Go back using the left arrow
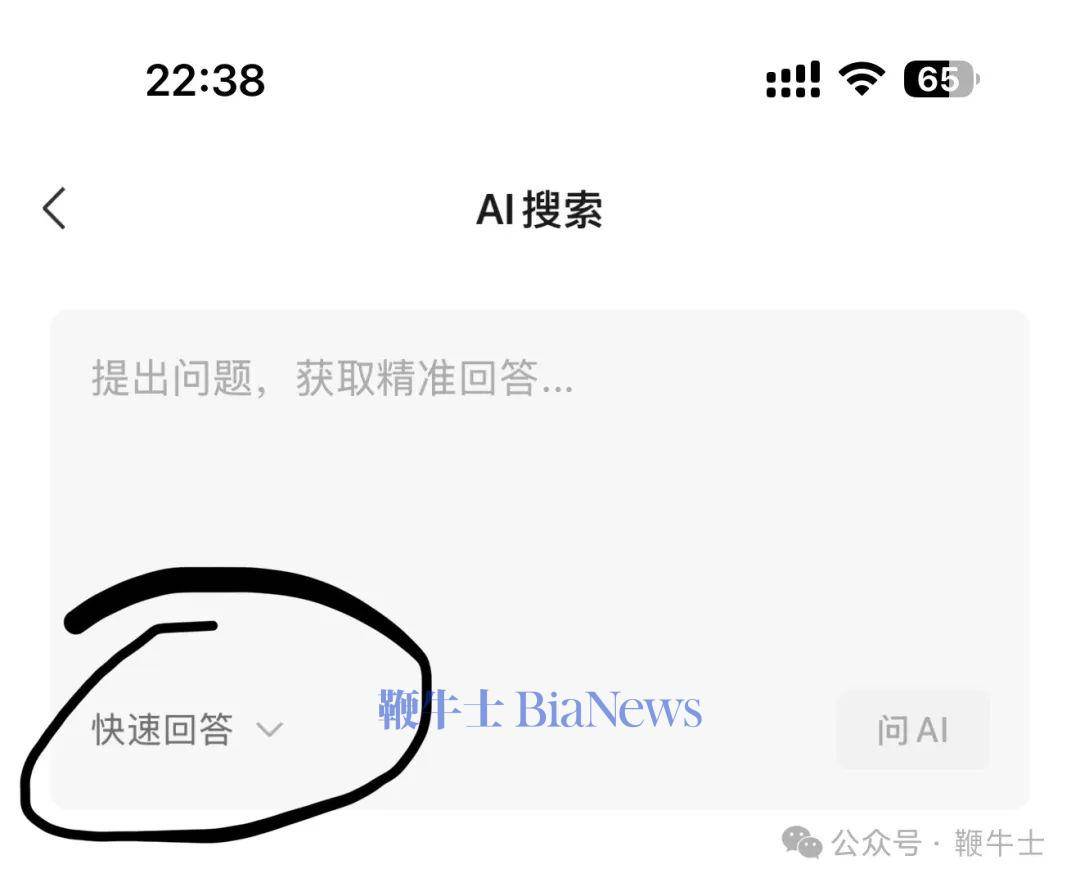This screenshot has width=1080, height=887. point(54,208)
